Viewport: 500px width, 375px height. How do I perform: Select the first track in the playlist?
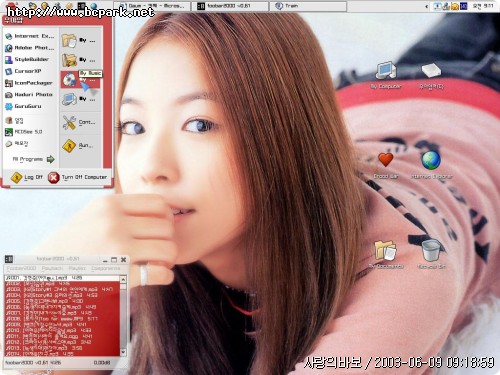point(62,278)
